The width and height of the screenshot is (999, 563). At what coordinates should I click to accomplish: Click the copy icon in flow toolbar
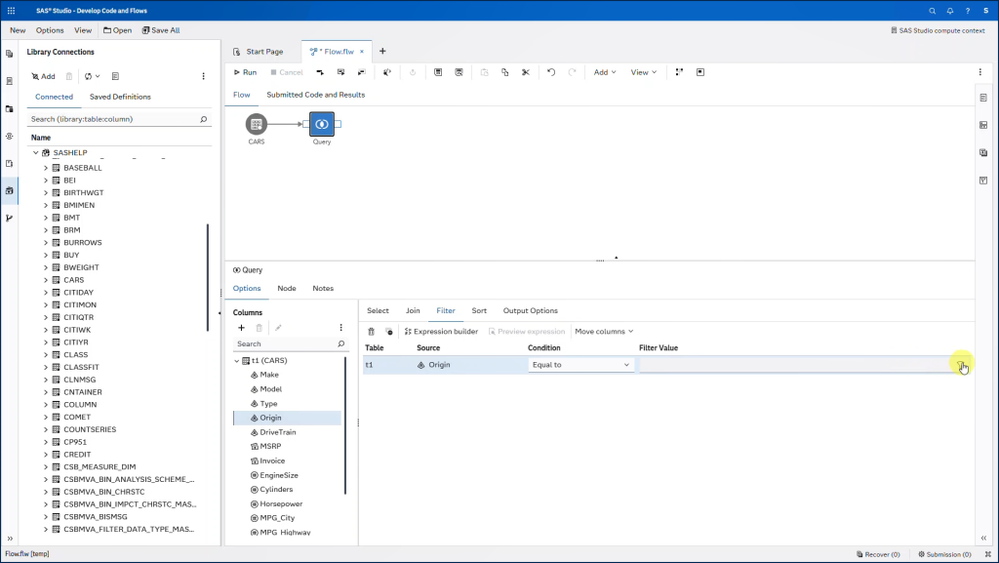[505, 72]
